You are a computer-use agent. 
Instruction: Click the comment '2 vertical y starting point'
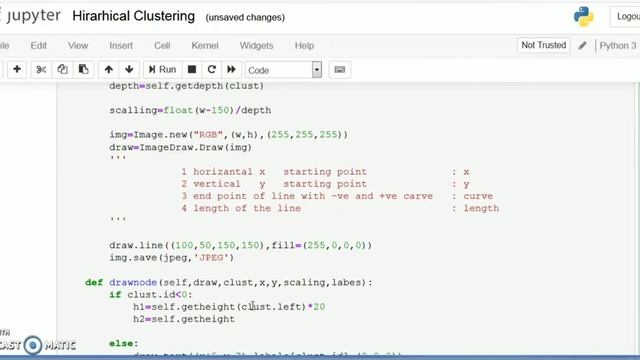click(x=274, y=184)
